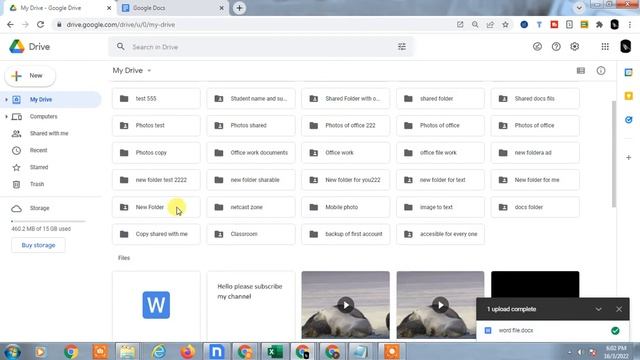
Task: Open the Google account avatar
Action: [625, 47]
